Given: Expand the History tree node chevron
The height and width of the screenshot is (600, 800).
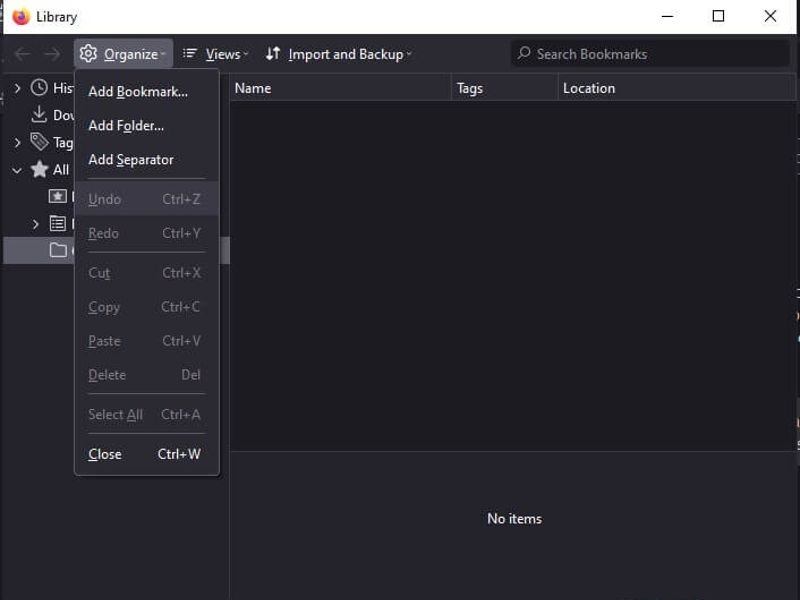Looking at the screenshot, I should 17,88.
